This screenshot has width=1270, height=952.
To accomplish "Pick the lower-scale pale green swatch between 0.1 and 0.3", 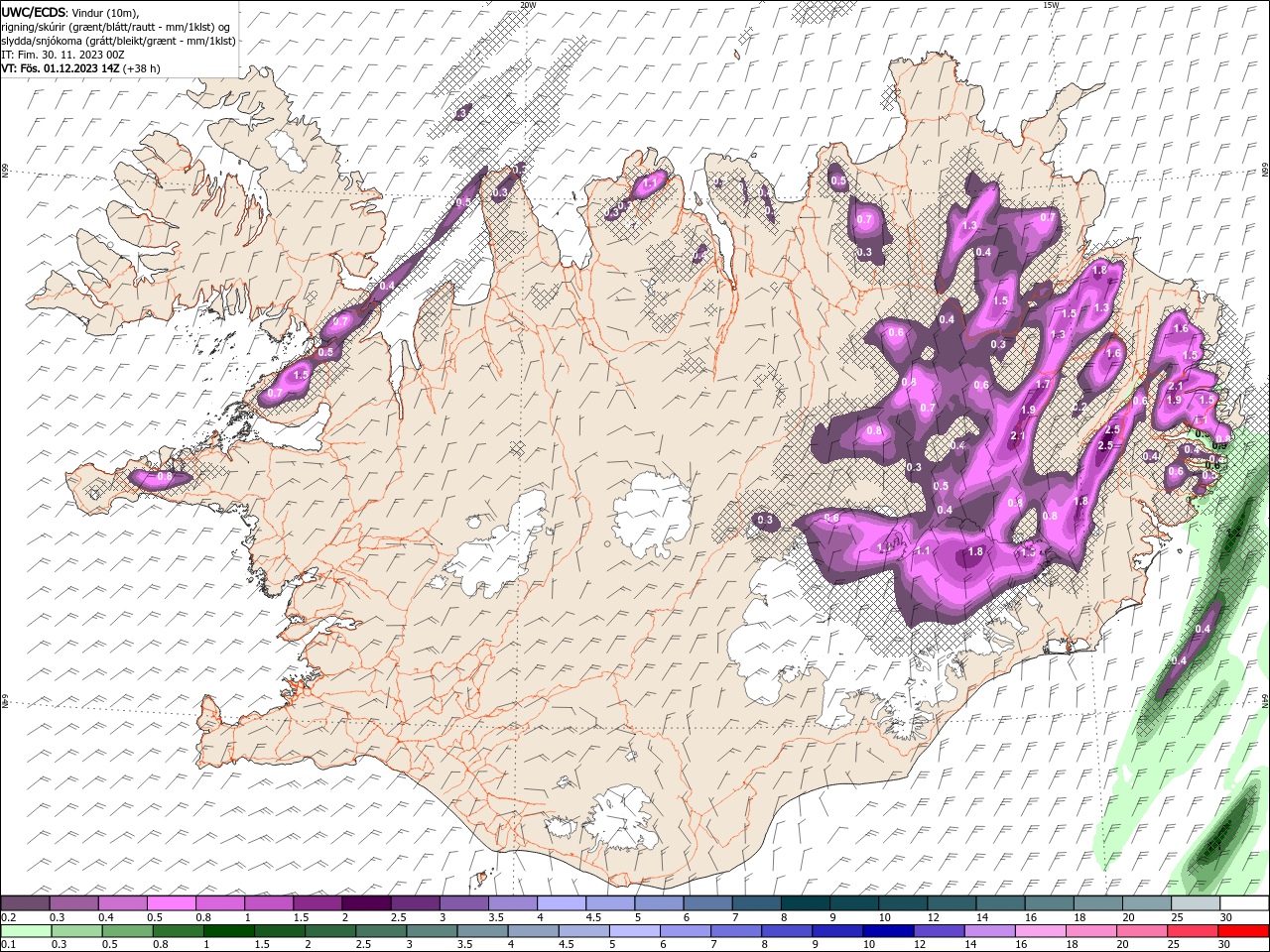I will point(27,931).
